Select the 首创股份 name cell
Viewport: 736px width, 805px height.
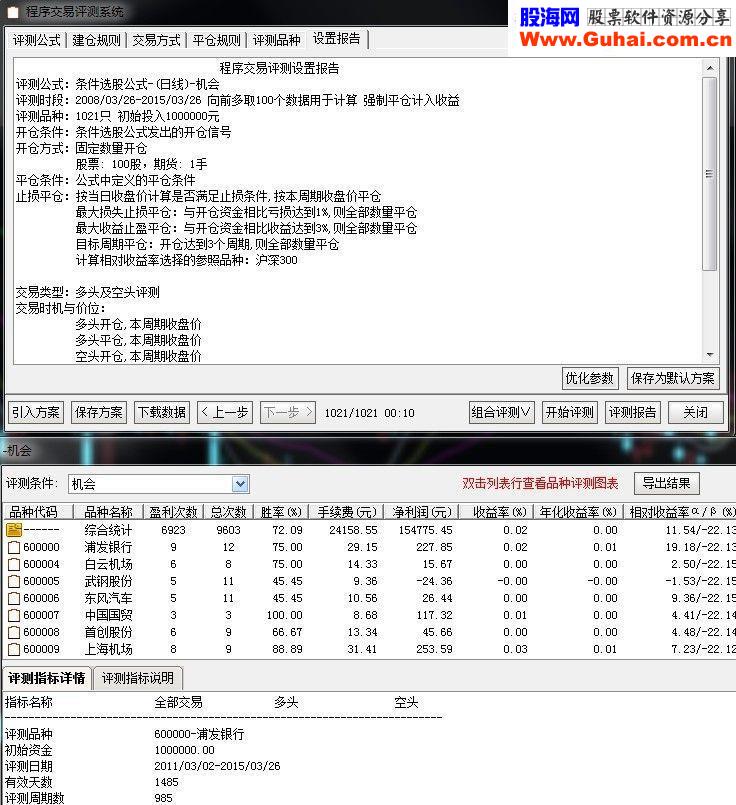click(x=108, y=632)
